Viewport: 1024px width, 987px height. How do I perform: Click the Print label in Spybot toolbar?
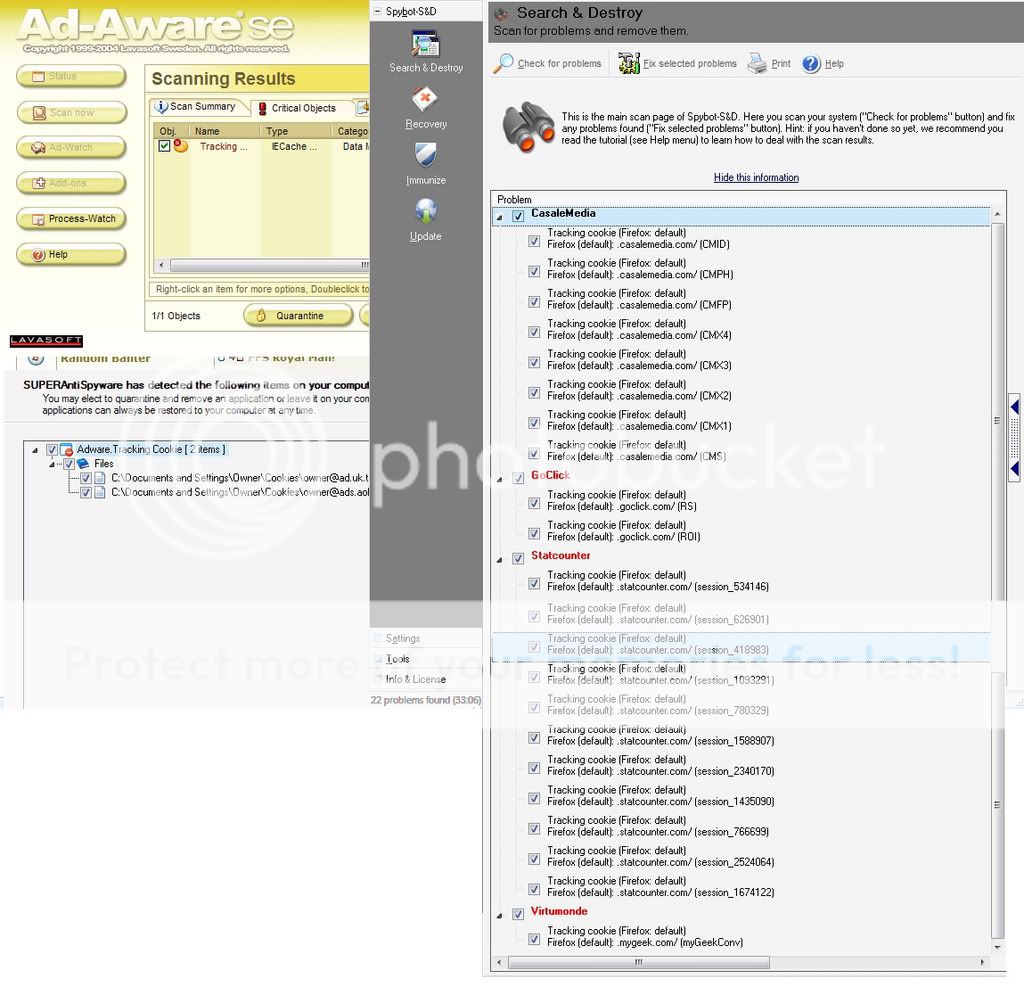[x=780, y=63]
